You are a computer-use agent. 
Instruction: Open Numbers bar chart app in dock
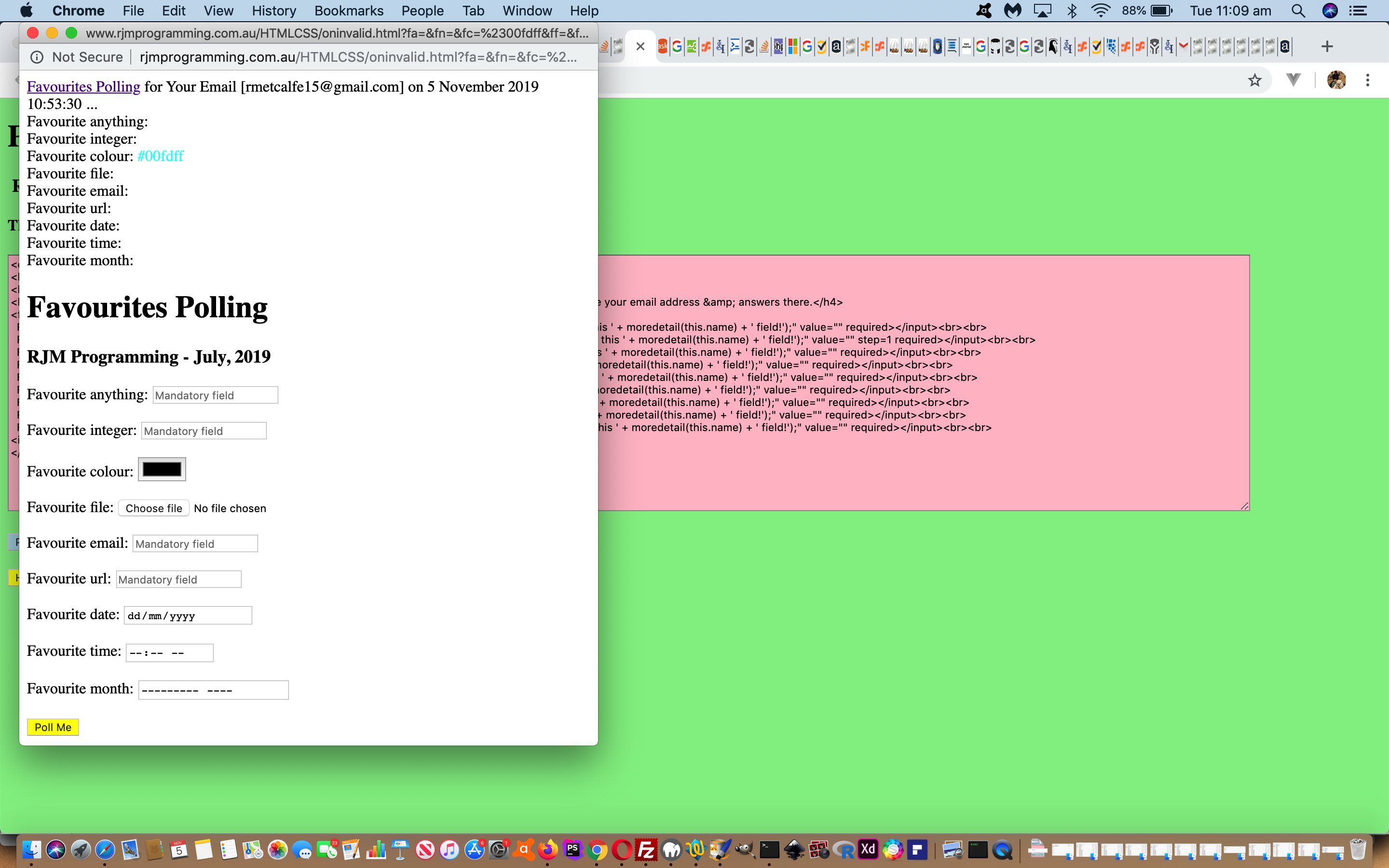tap(376, 850)
